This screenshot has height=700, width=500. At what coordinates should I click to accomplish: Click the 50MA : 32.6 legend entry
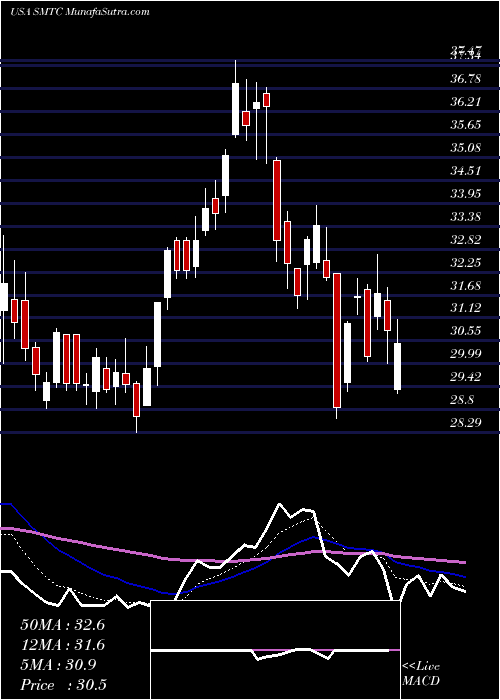click(62, 625)
